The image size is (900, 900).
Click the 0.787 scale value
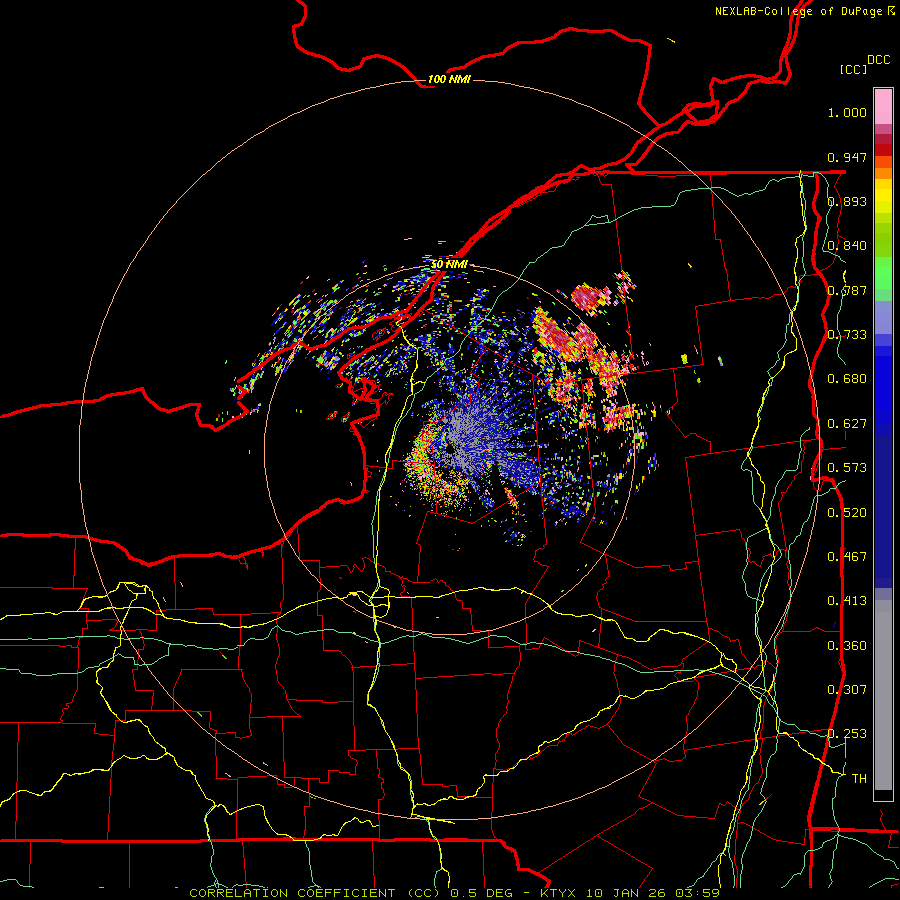(x=847, y=290)
